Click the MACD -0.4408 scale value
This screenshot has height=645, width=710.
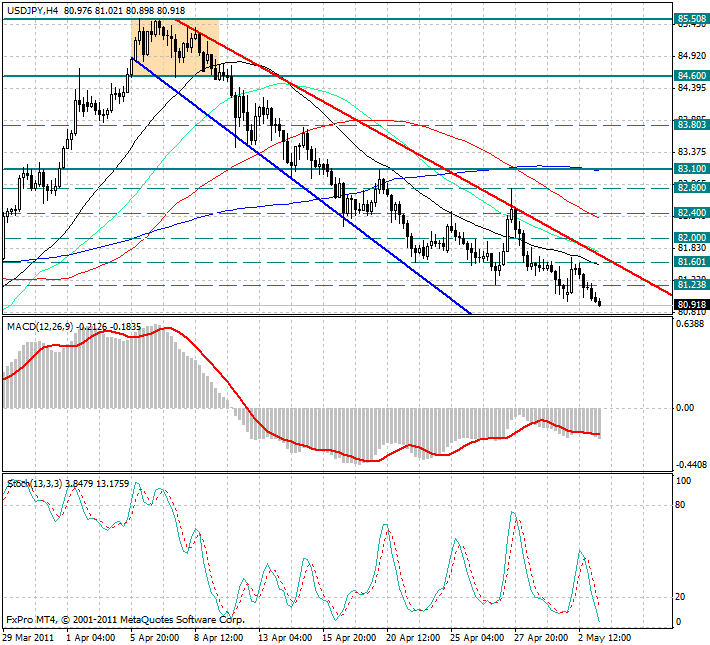point(691,465)
